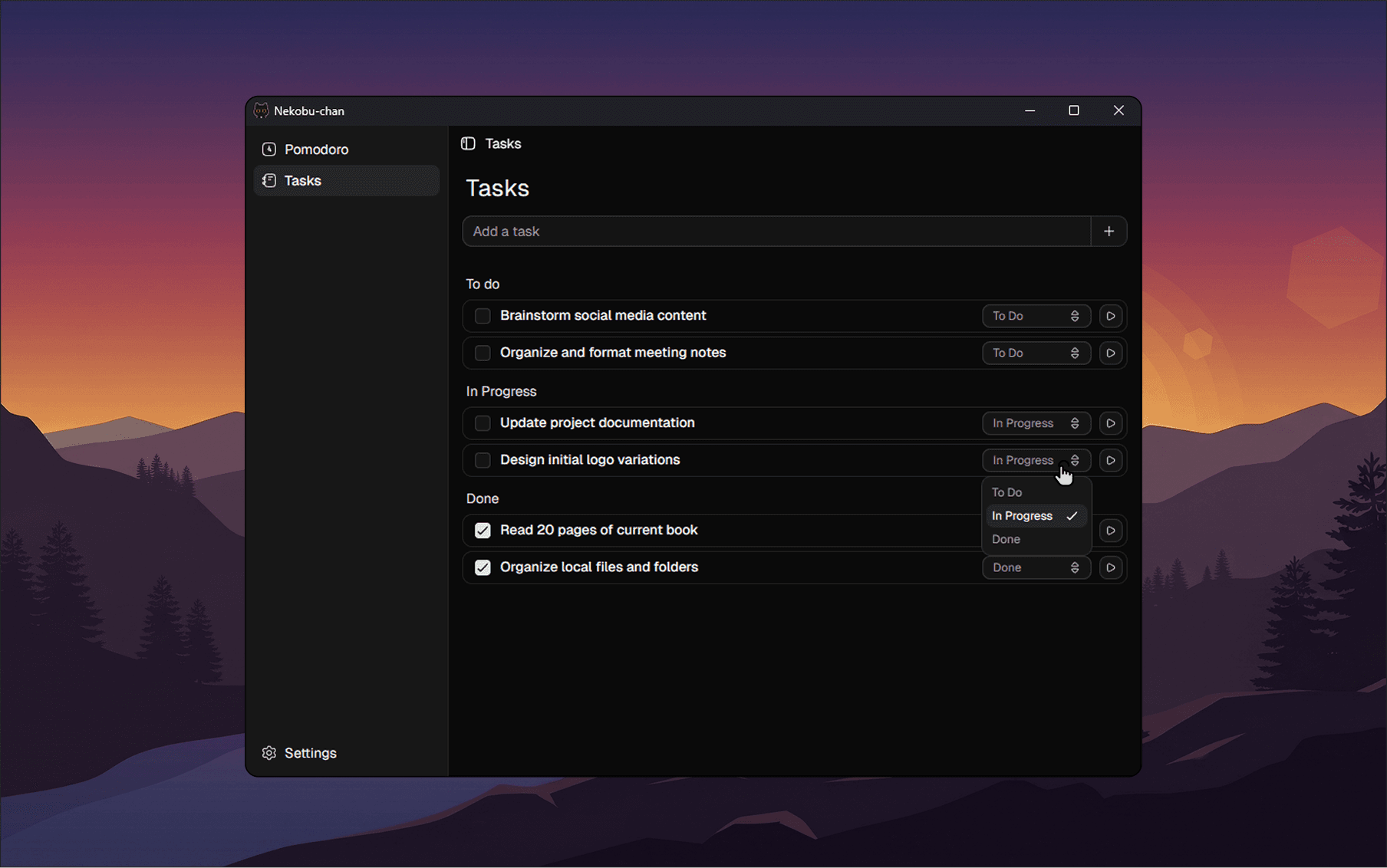Minimize the Nekobu-chan window
1387x868 pixels.
click(1030, 110)
